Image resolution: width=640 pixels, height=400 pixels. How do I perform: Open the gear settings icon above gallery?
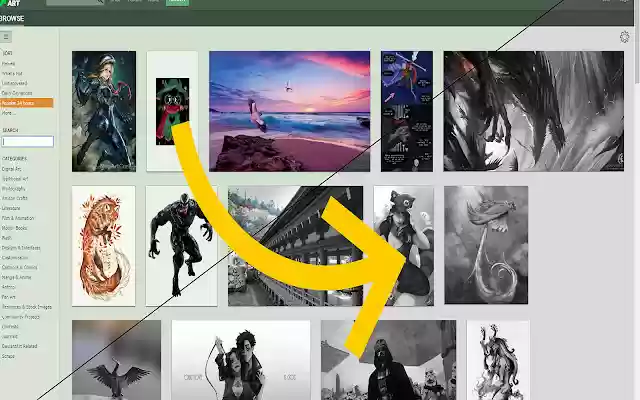coord(624,37)
